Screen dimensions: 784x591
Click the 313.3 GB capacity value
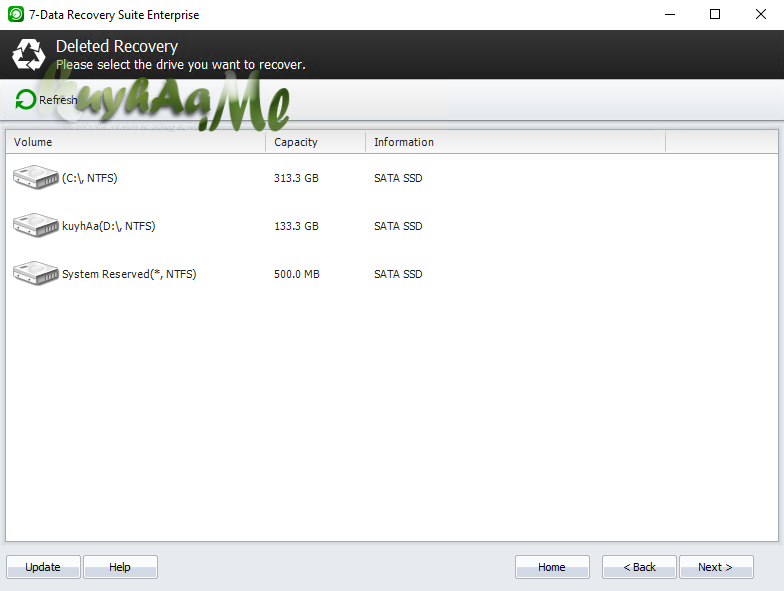point(296,178)
